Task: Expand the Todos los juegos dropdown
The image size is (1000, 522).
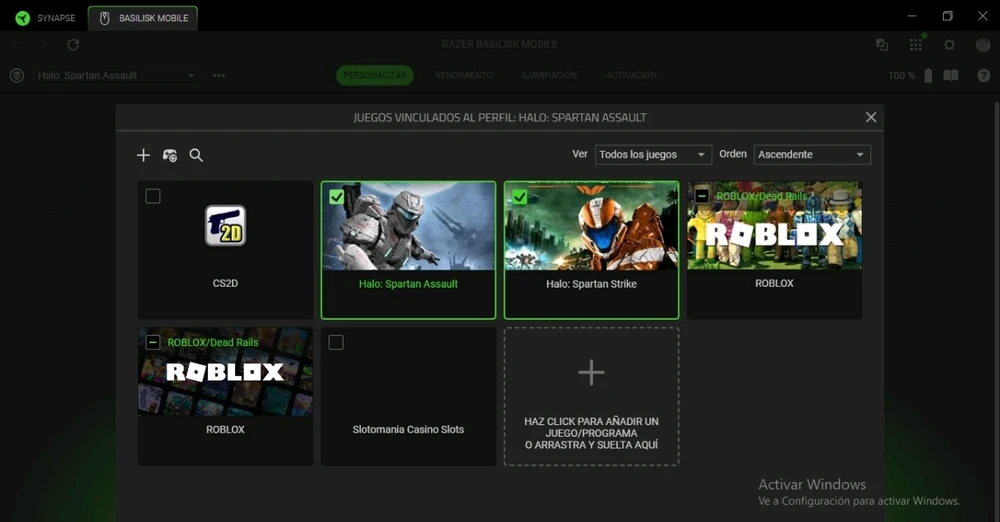Action: pyautogui.click(x=653, y=155)
